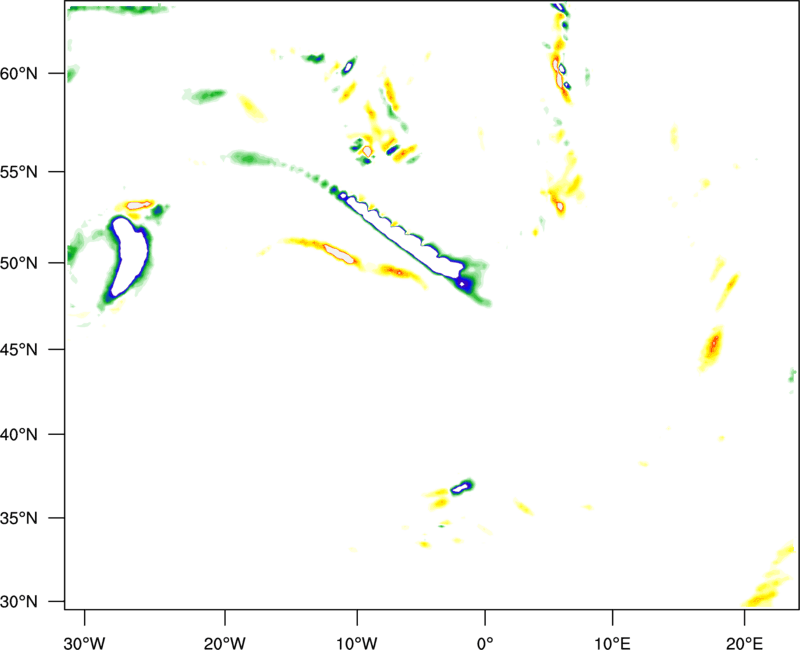This screenshot has width=800, height=650.
Task: Click the small blue blob near 37°N
Action: click(462, 486)
